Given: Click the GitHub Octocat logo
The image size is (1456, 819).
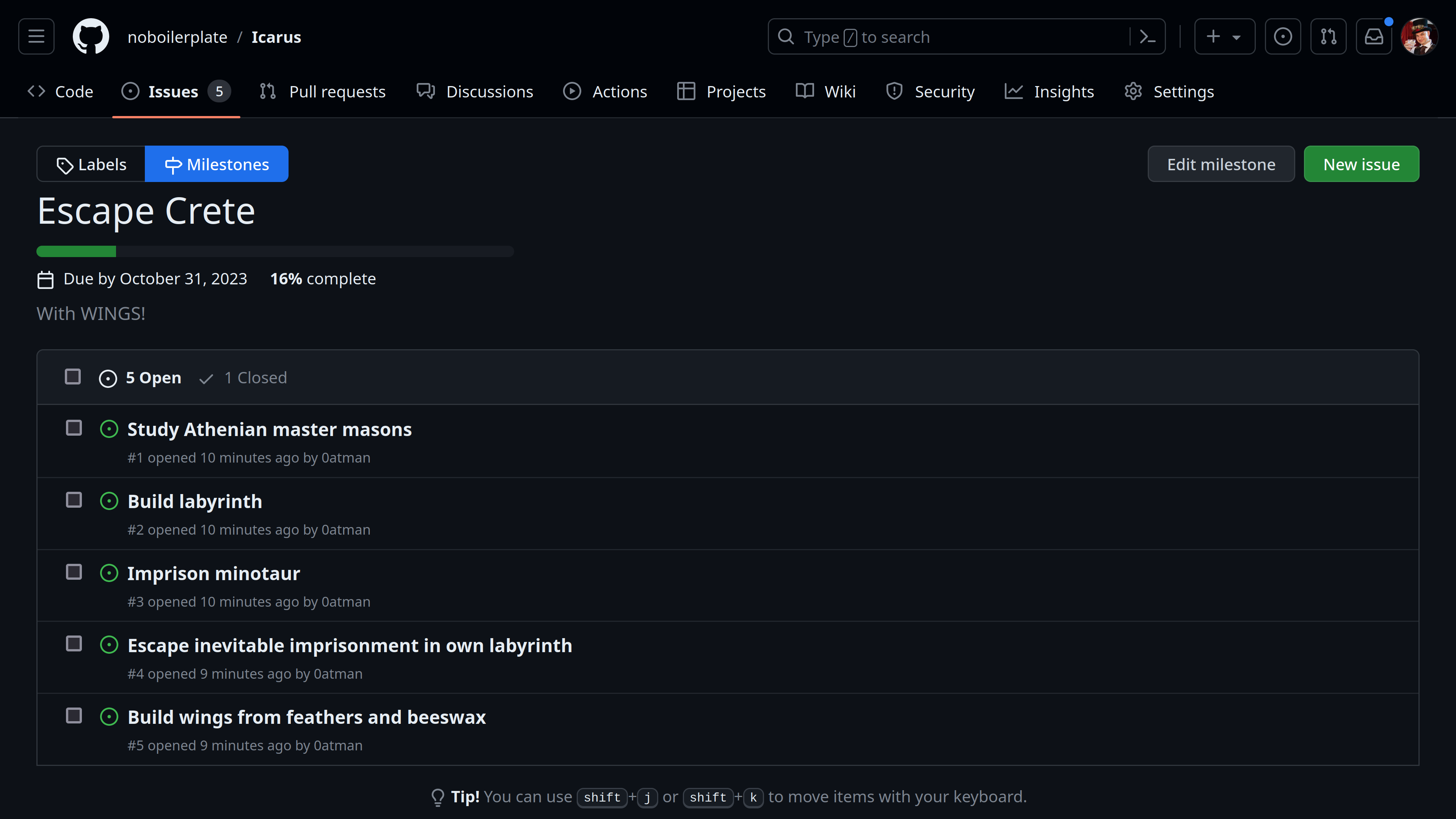Looking at the screenshot, I should tap(91, 37).
